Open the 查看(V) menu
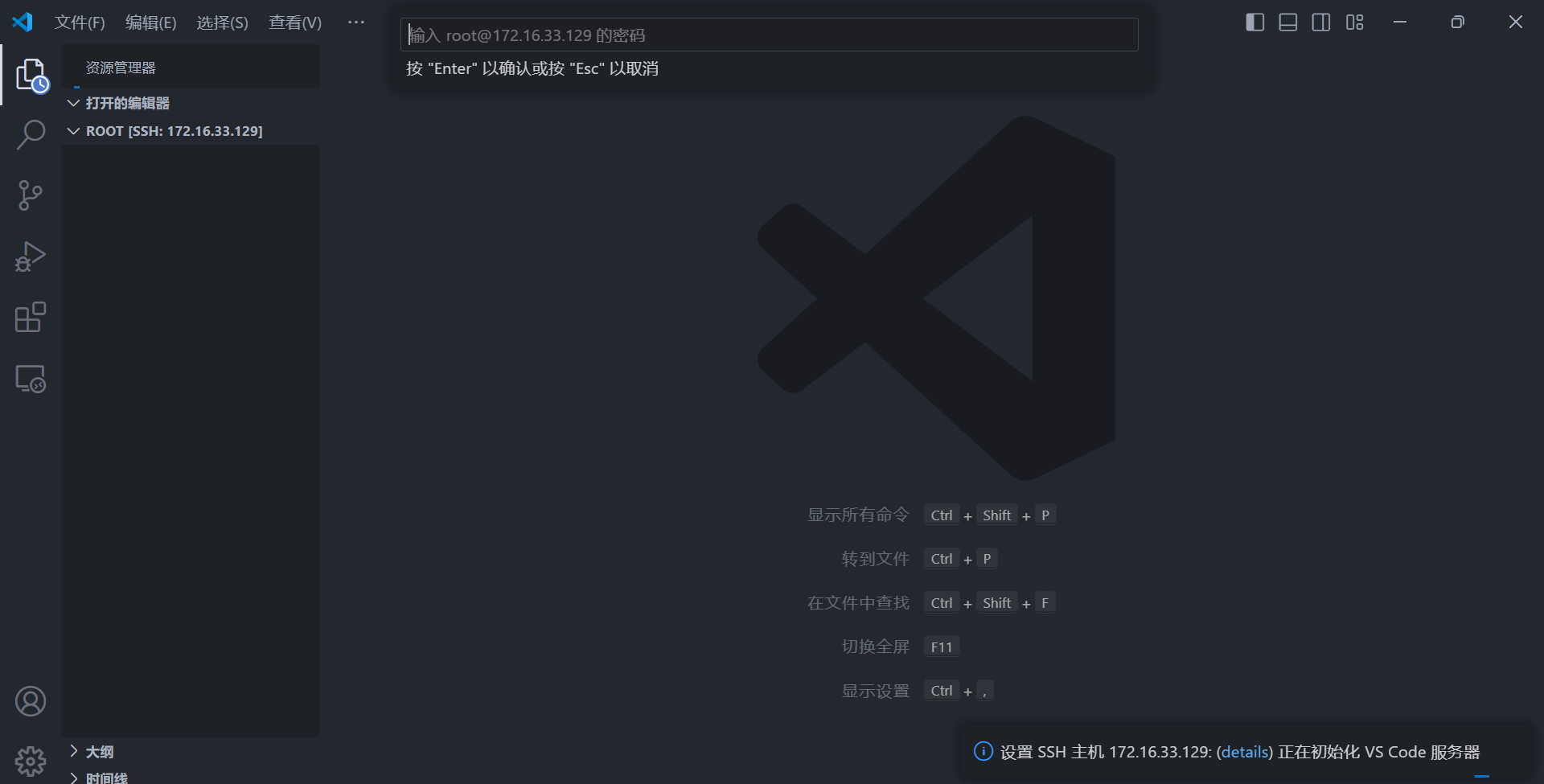1544x784 pixels. point(295,23)
